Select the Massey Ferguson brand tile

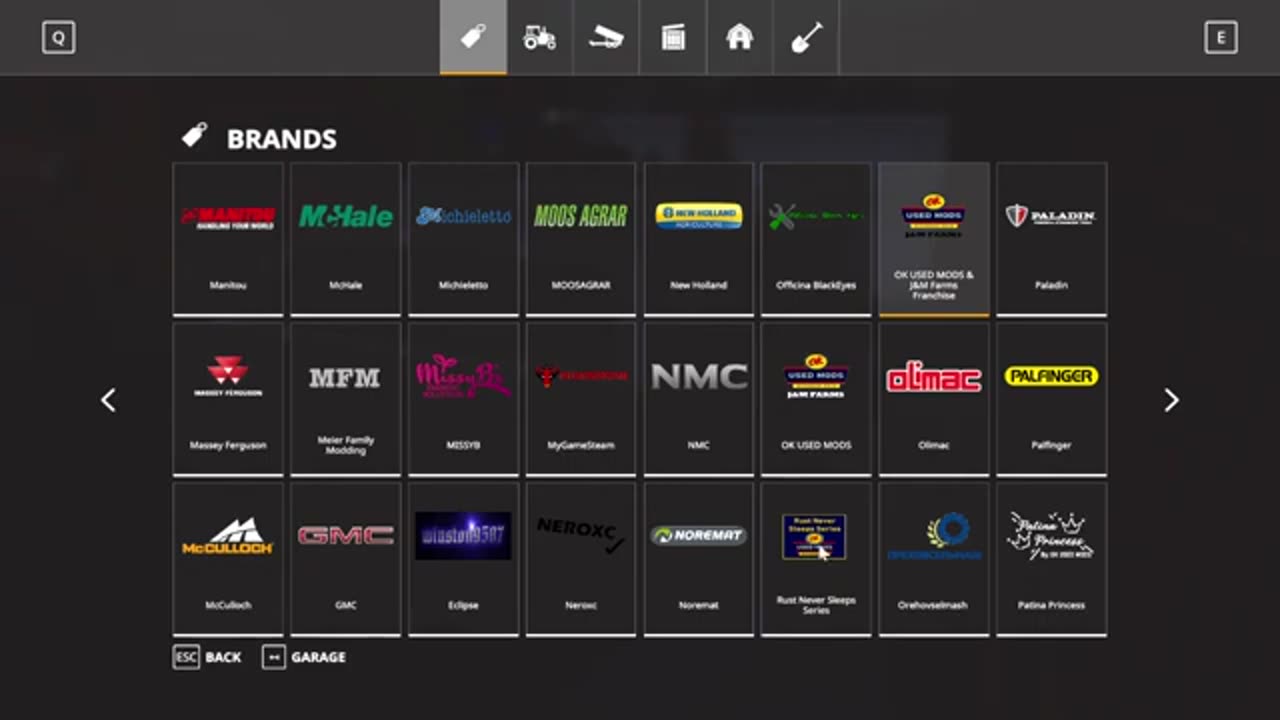pos(228,399)
